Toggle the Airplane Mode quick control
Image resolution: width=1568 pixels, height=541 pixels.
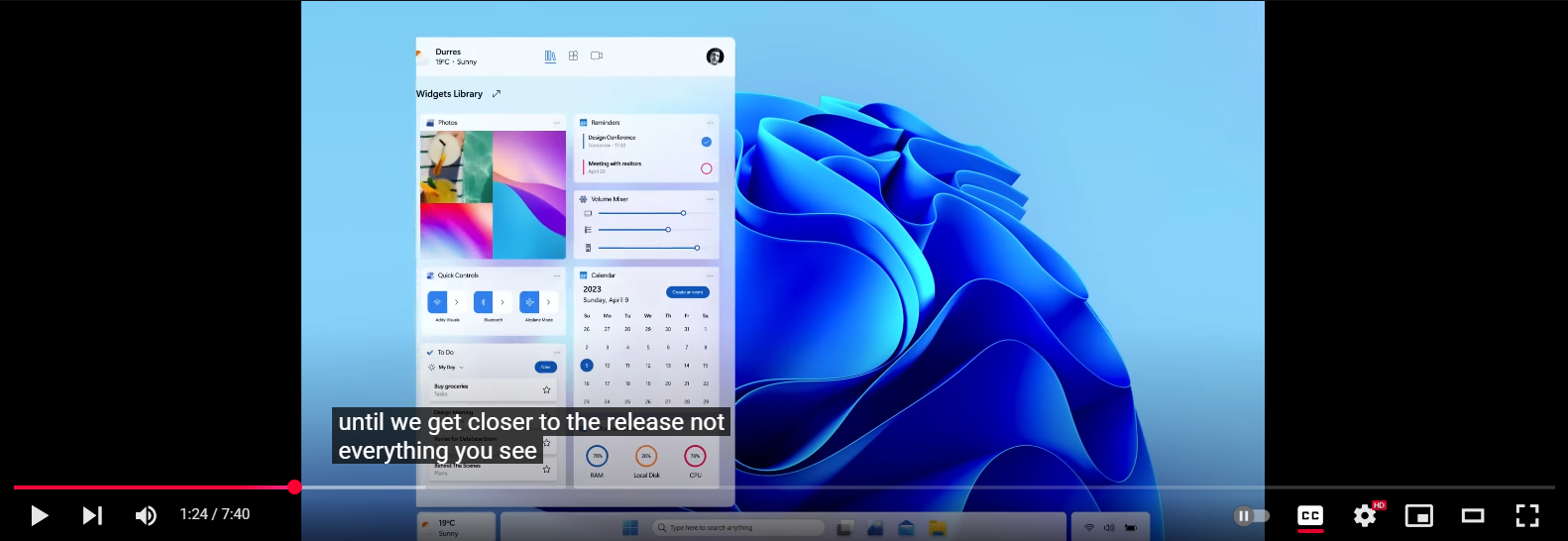(x=529, y=302)
